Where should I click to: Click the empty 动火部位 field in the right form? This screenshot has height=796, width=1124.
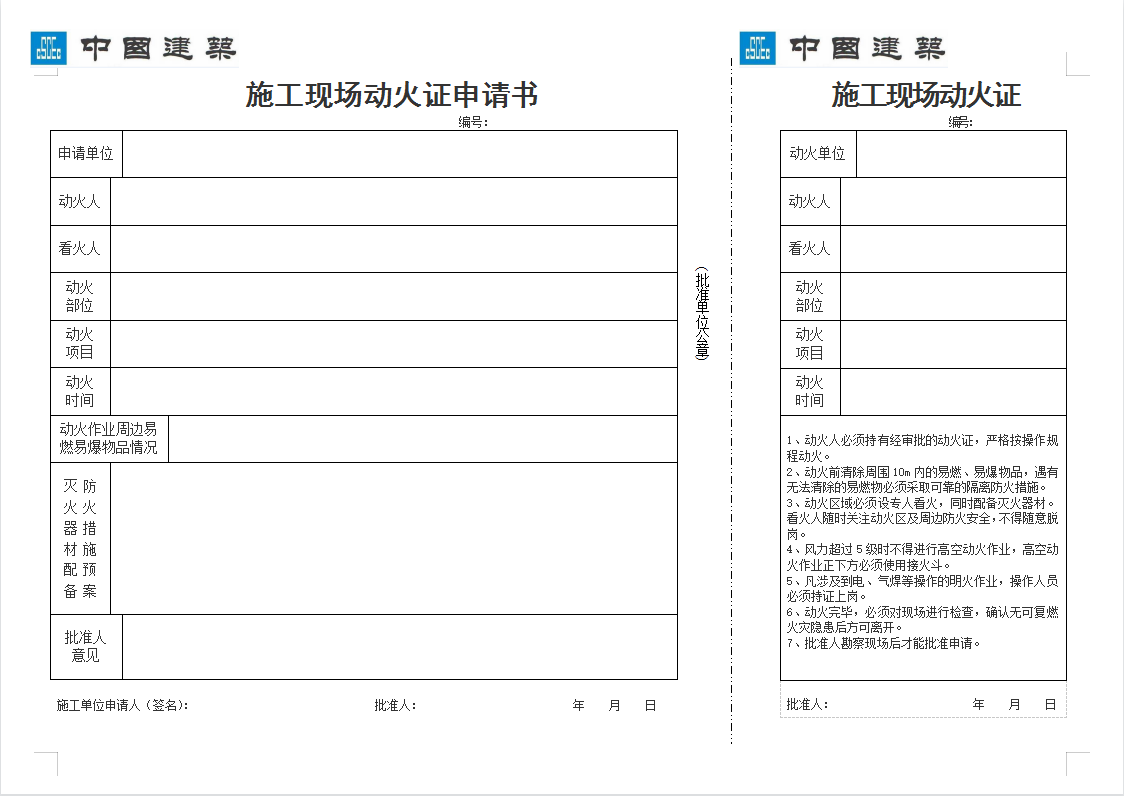coord(953,296)
